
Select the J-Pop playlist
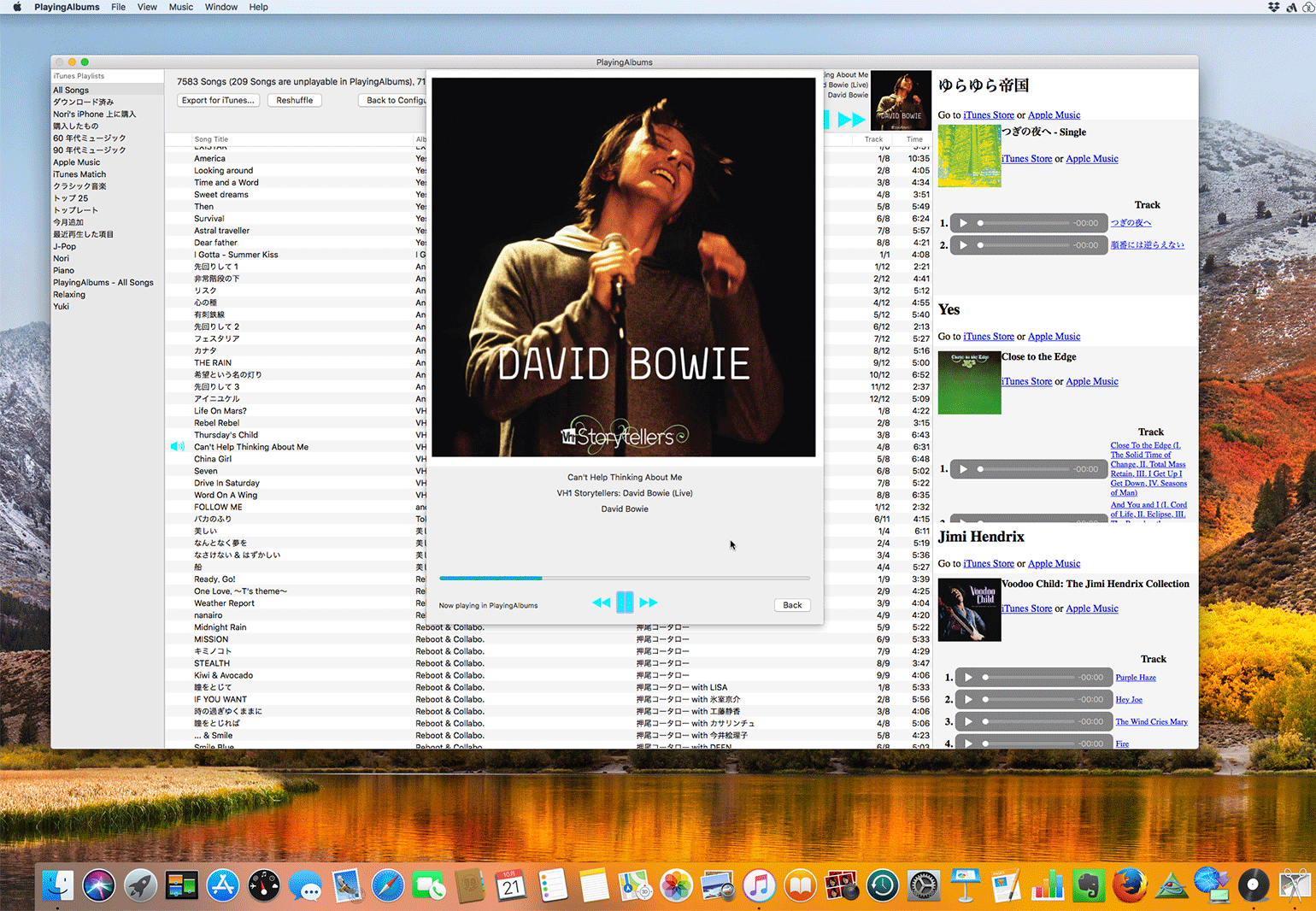point(108,246)
